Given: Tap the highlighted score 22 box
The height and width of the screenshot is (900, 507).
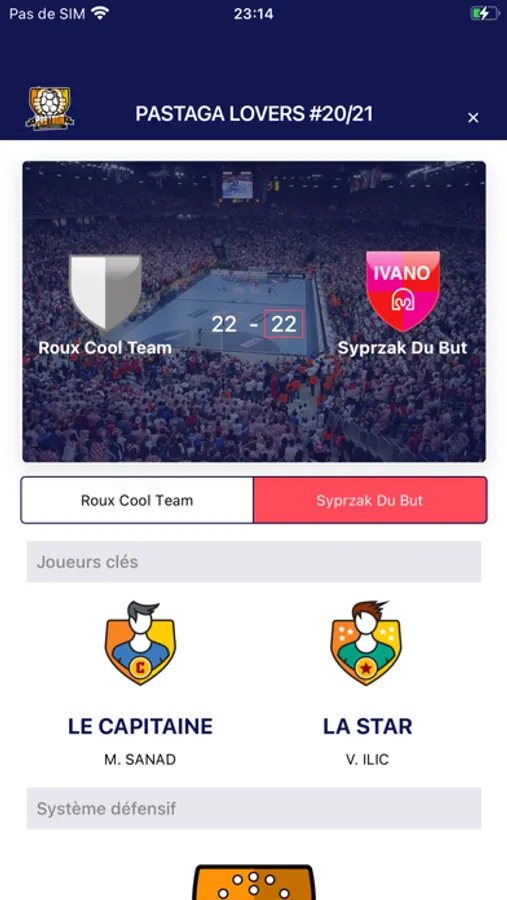Looking at the screenshot, I should 284,324.
